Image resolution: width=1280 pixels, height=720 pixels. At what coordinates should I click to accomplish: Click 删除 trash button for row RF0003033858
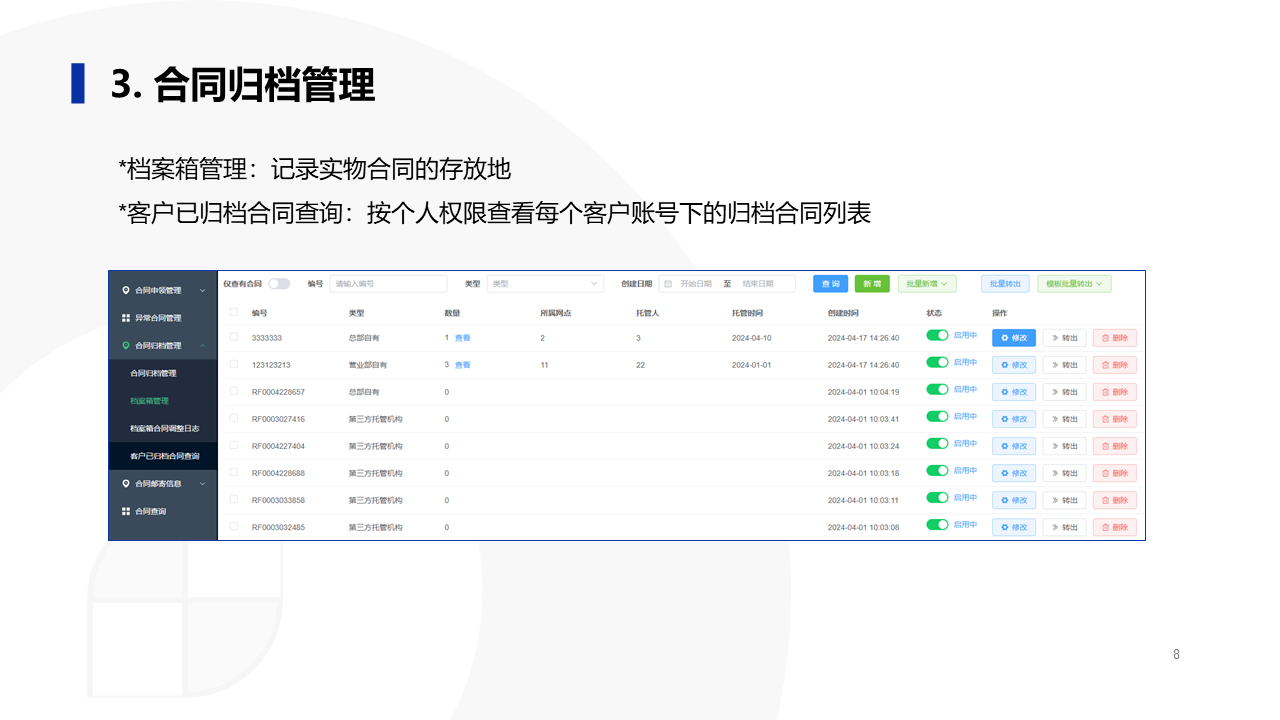[1115, 500]
